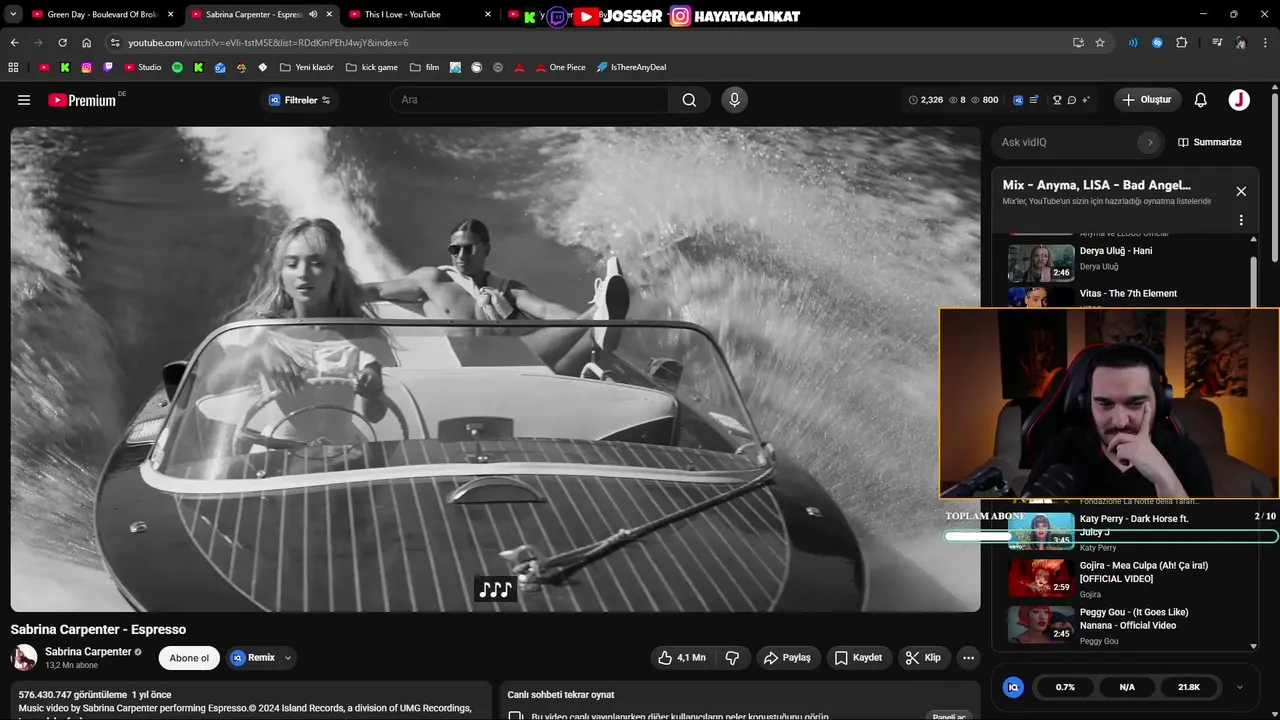The height and width of the screenshot is (720, 1280).
Task: Click the YouTube Premium logo
Action: click(82, 100)
